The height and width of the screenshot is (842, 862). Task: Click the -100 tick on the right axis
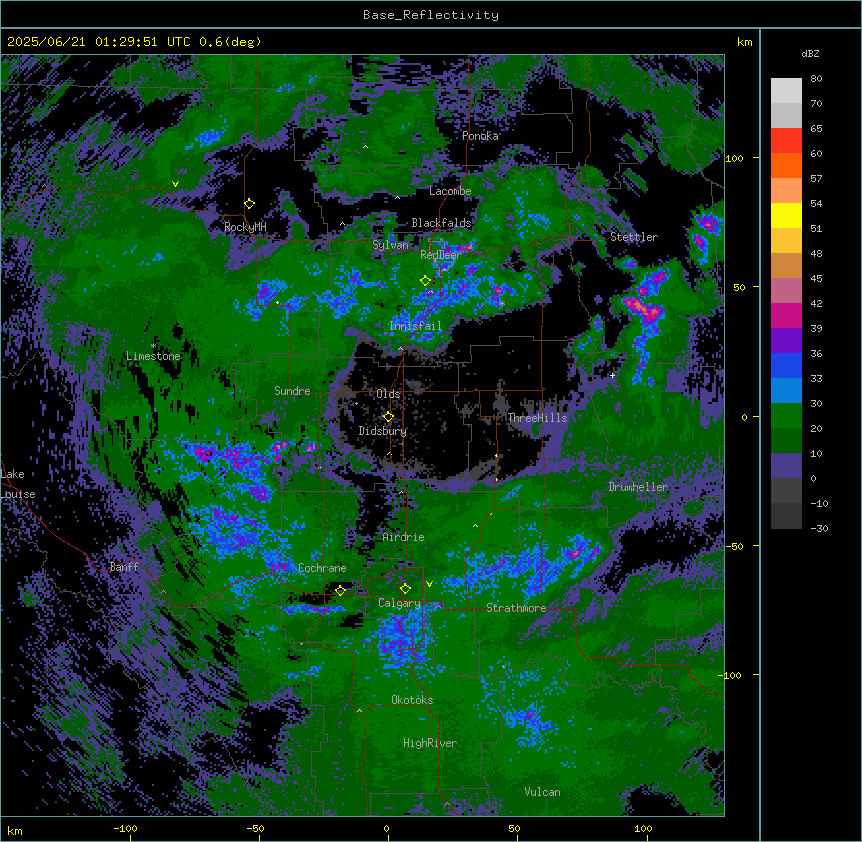pos(731,675)
